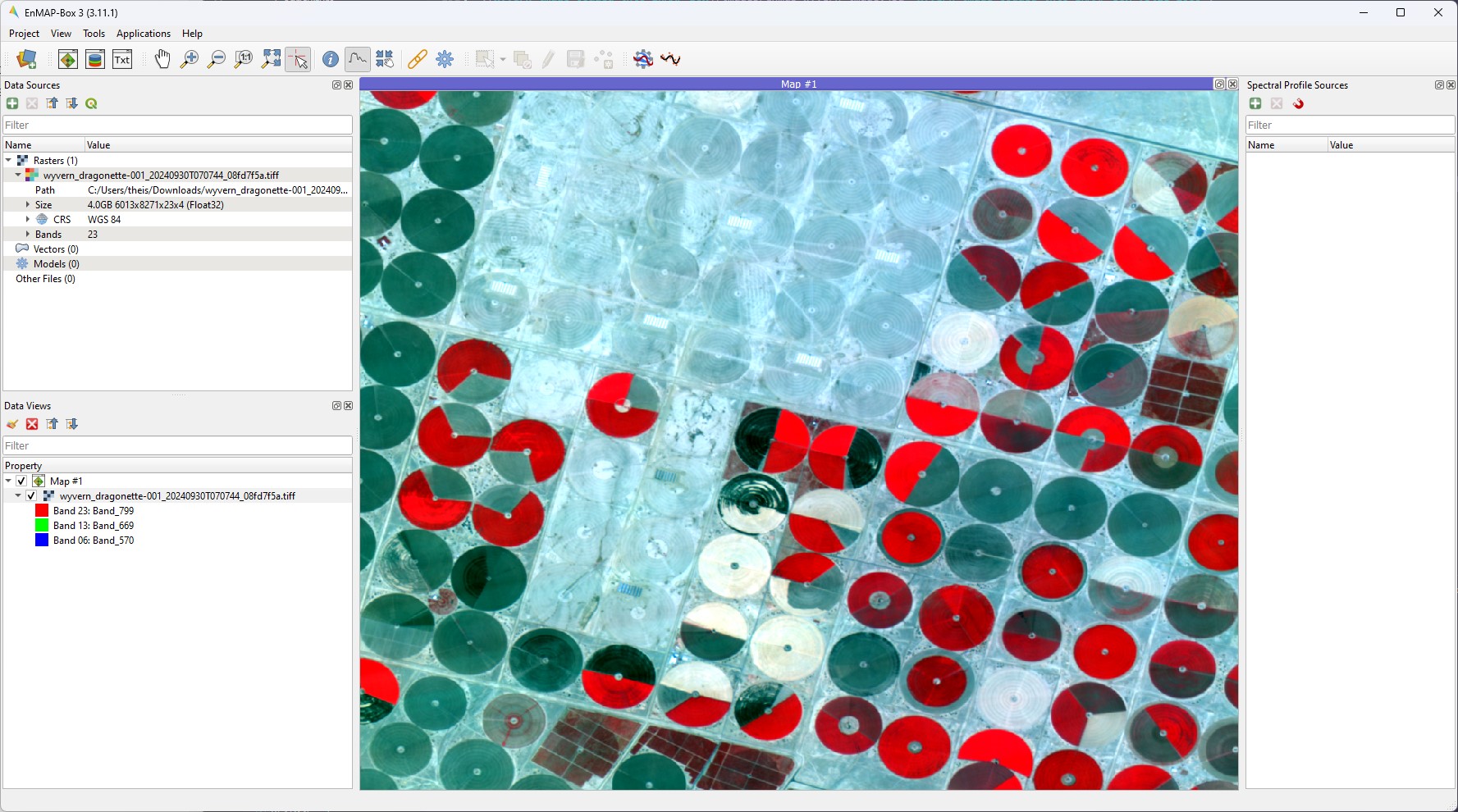Select the Pan map hand tool
This screenshot has height=812, width=1458.
coord(162,59)
